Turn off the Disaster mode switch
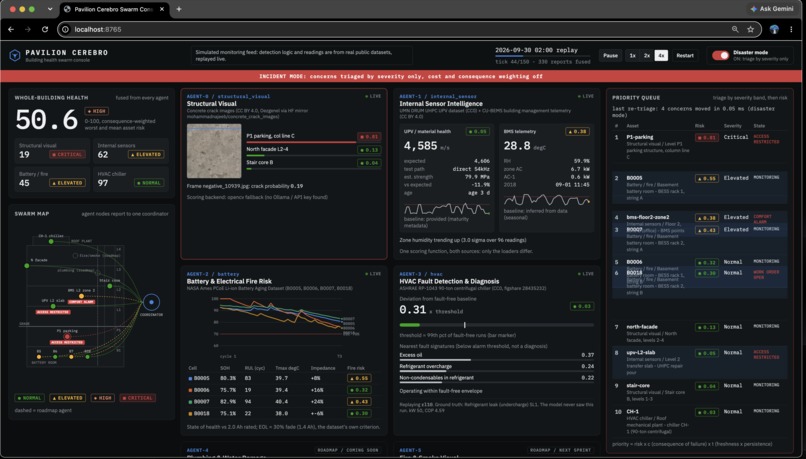Screen dimensions: 806x459 click(720, 56)
